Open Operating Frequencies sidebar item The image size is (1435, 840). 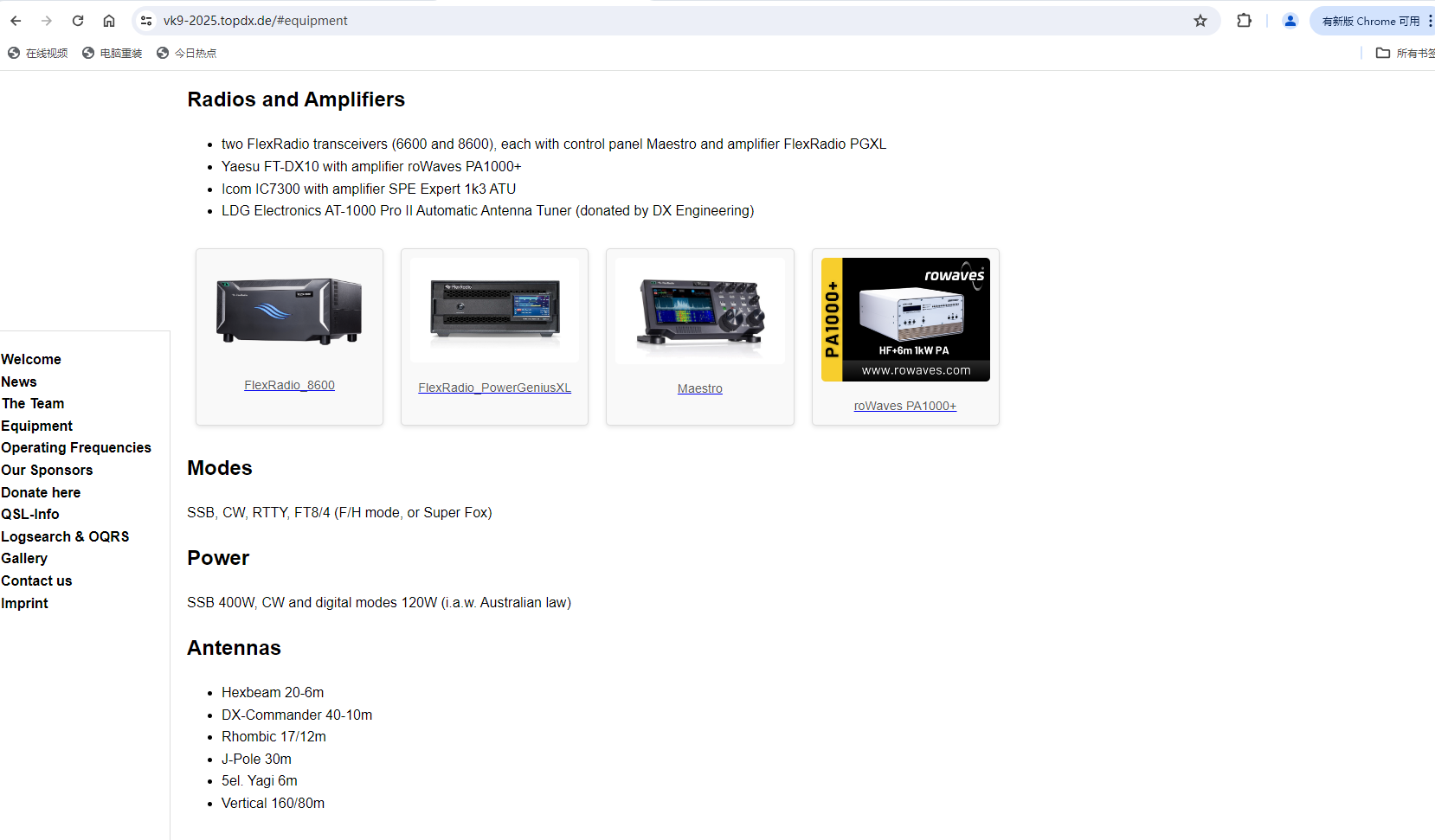(x=76, y=447)
